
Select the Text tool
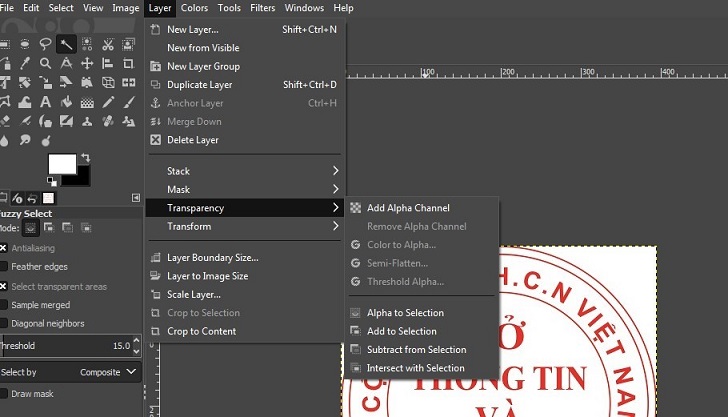click(x=46, y=101)
